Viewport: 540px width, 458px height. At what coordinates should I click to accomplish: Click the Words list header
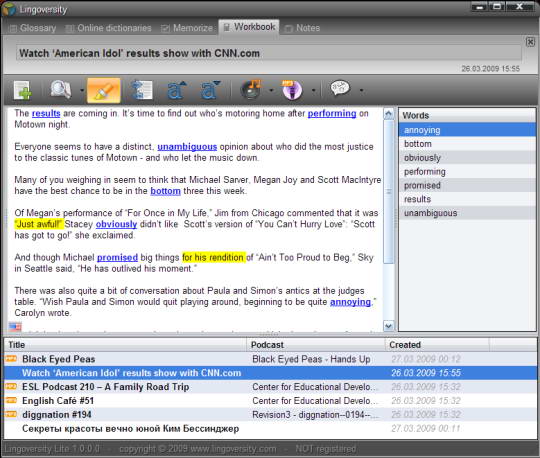(x=467, y=115)
